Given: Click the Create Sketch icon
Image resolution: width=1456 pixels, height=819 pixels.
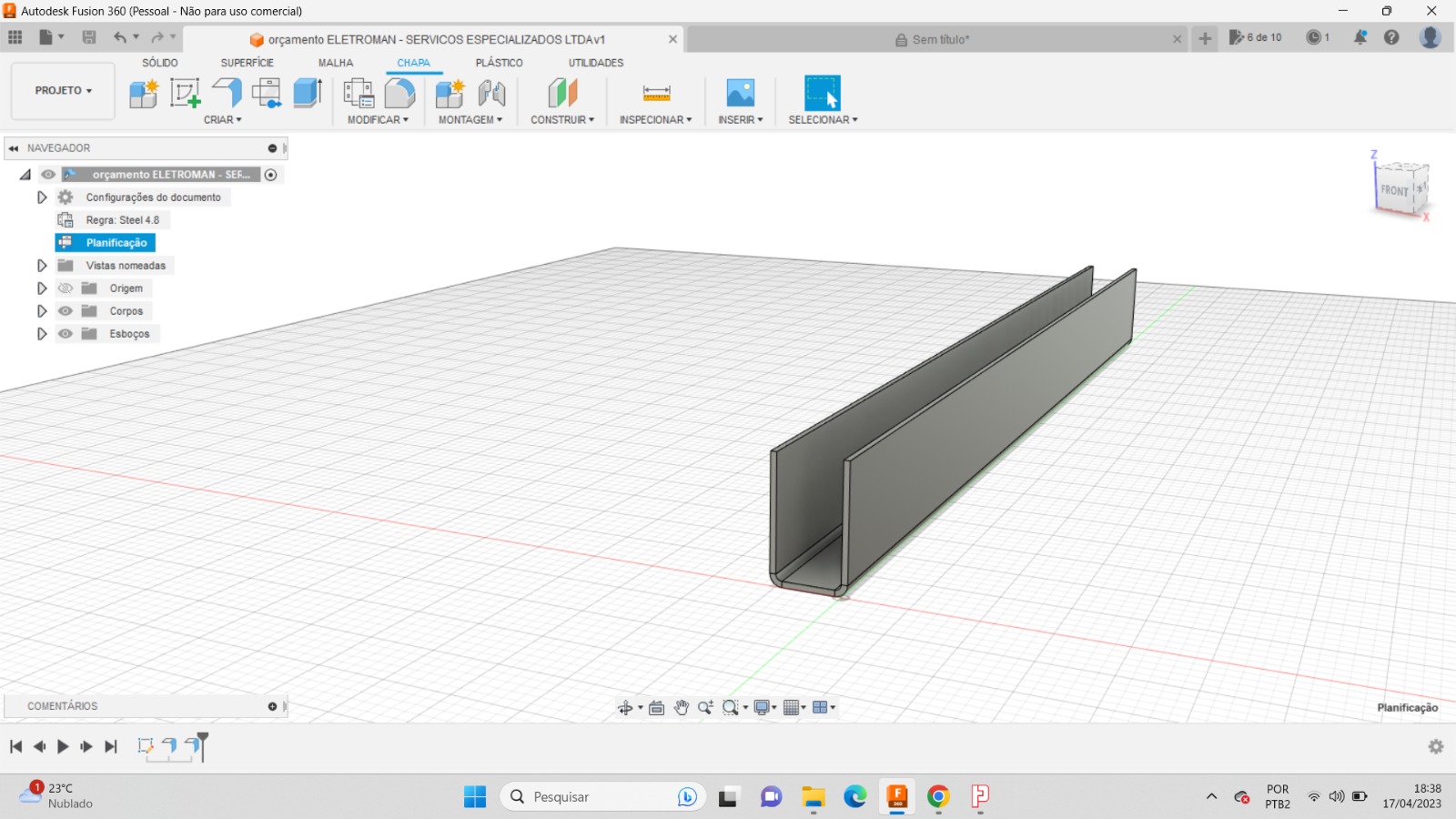Looking at the screenshot, I should point(185,93).
